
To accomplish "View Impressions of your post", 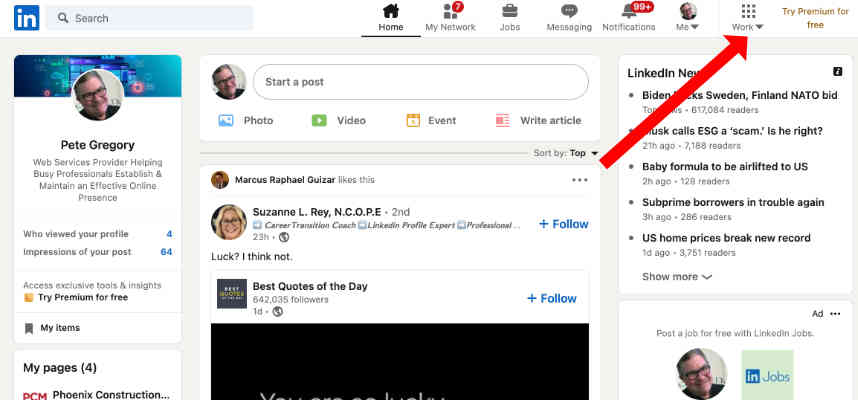I will click(x=97, y=252).
